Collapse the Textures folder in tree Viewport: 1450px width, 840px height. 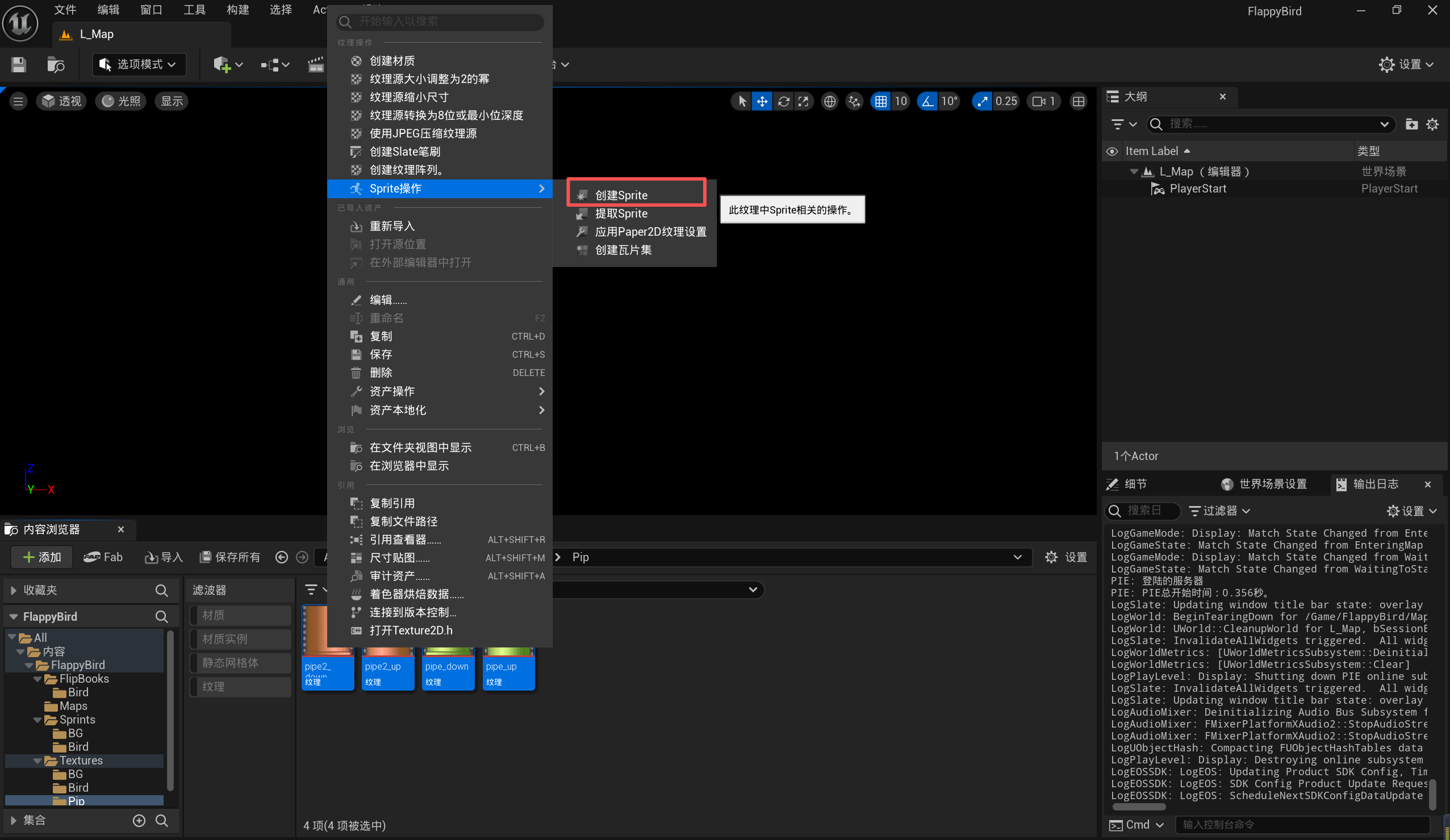click(37, 760)
